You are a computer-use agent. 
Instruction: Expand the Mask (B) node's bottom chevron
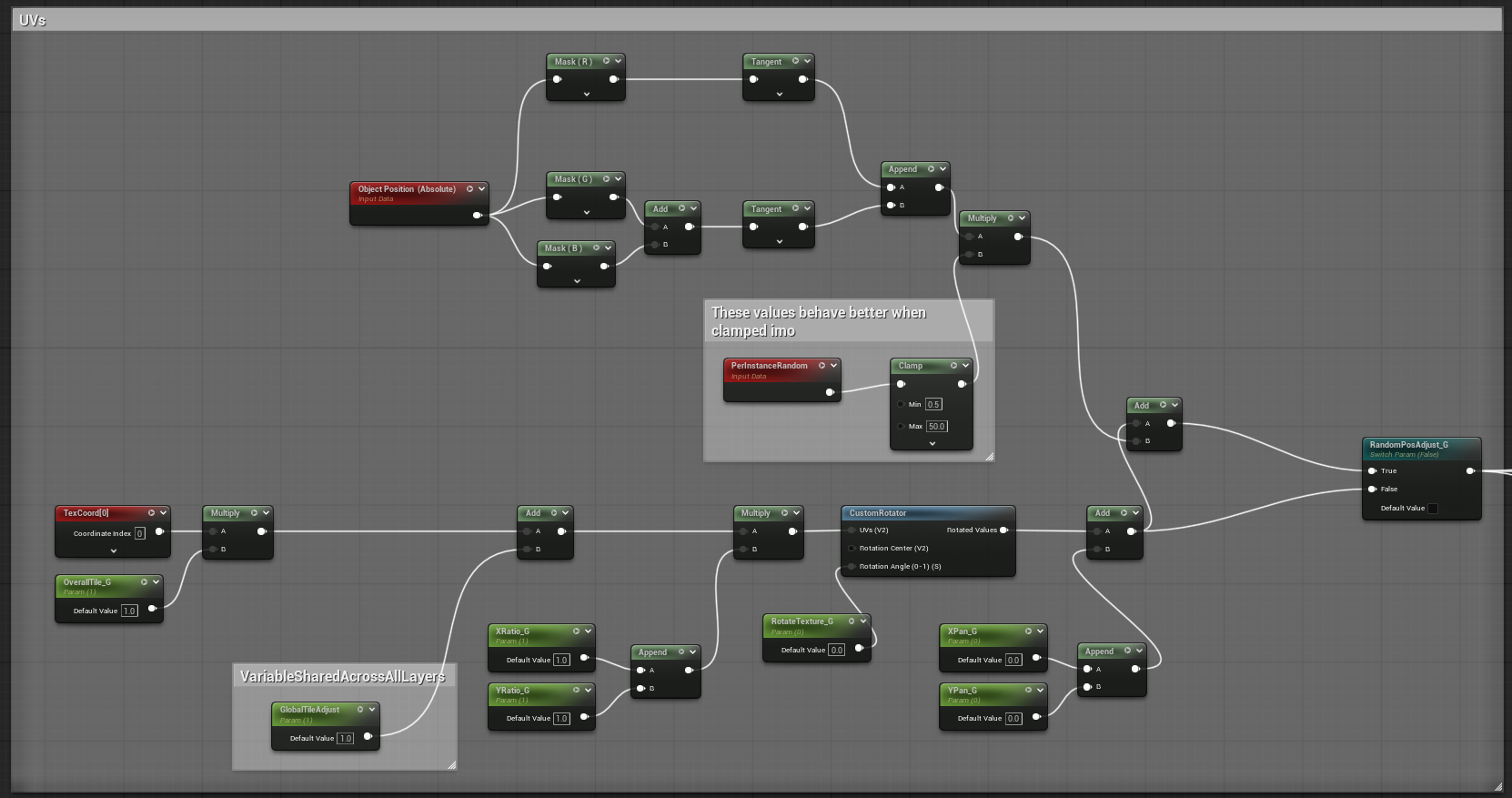(576, 282)
